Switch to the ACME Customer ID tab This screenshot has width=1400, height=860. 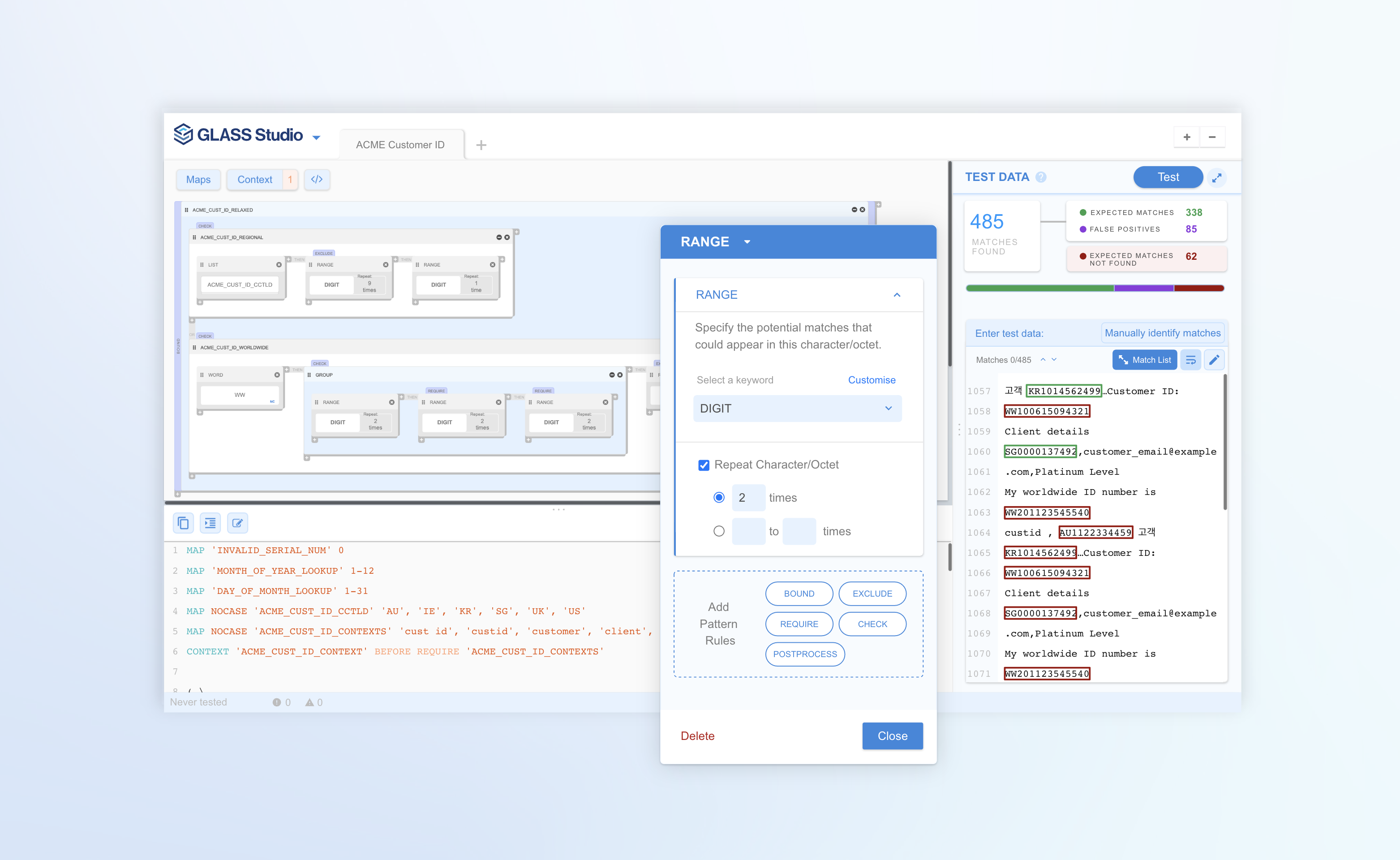click(x=400, y=145)
